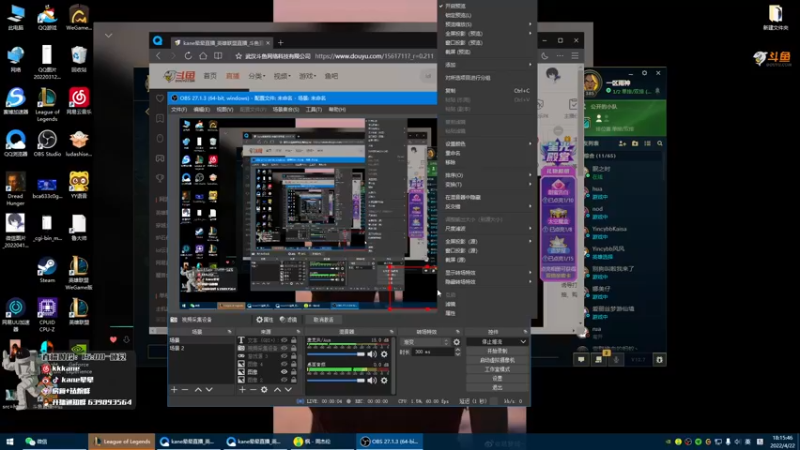Viewport: 800px width, 450px height.
Task: Open the 渐变 scene transition dropdown
Action: (426, 342)
